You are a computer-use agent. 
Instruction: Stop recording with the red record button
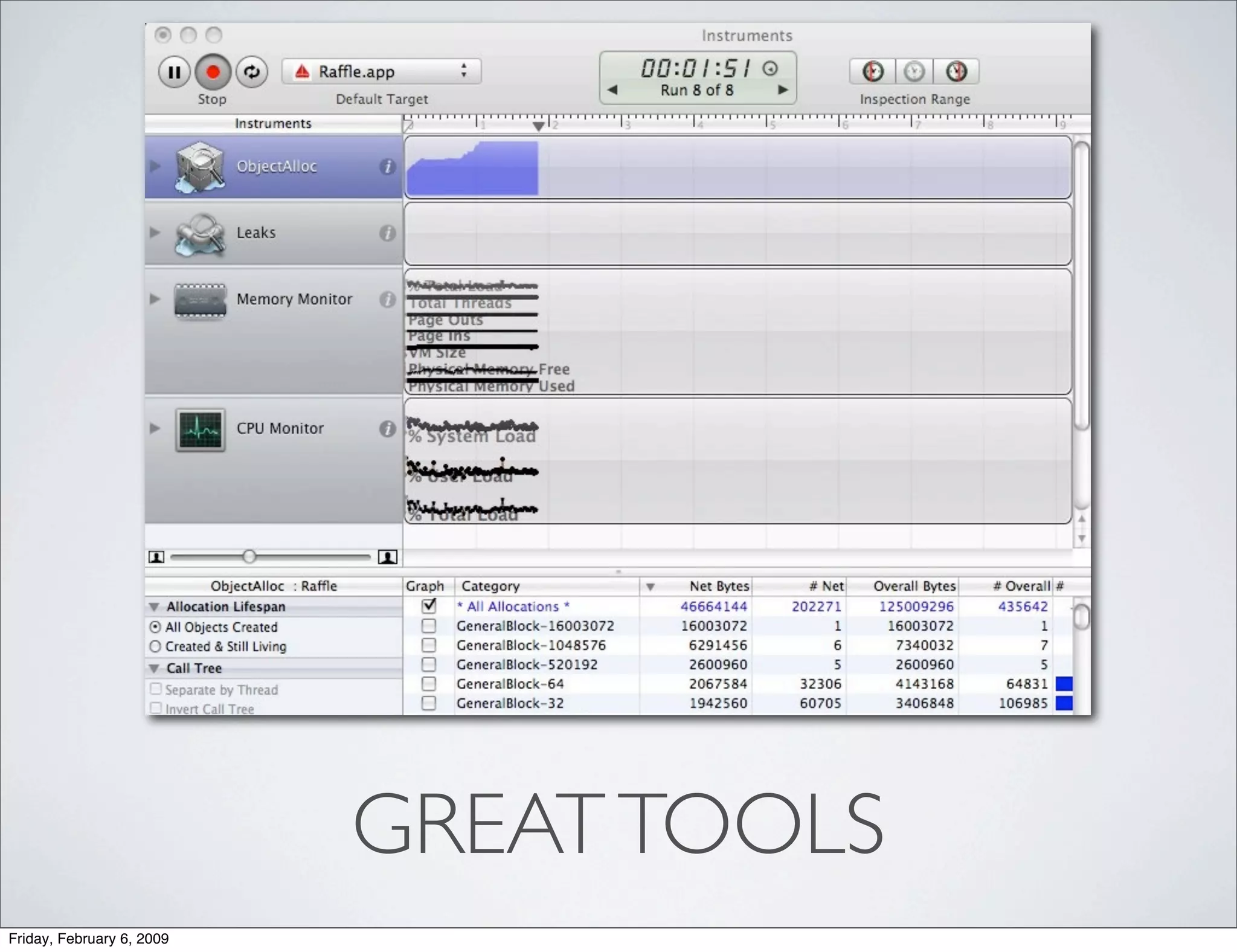click(x=213, y=72)
